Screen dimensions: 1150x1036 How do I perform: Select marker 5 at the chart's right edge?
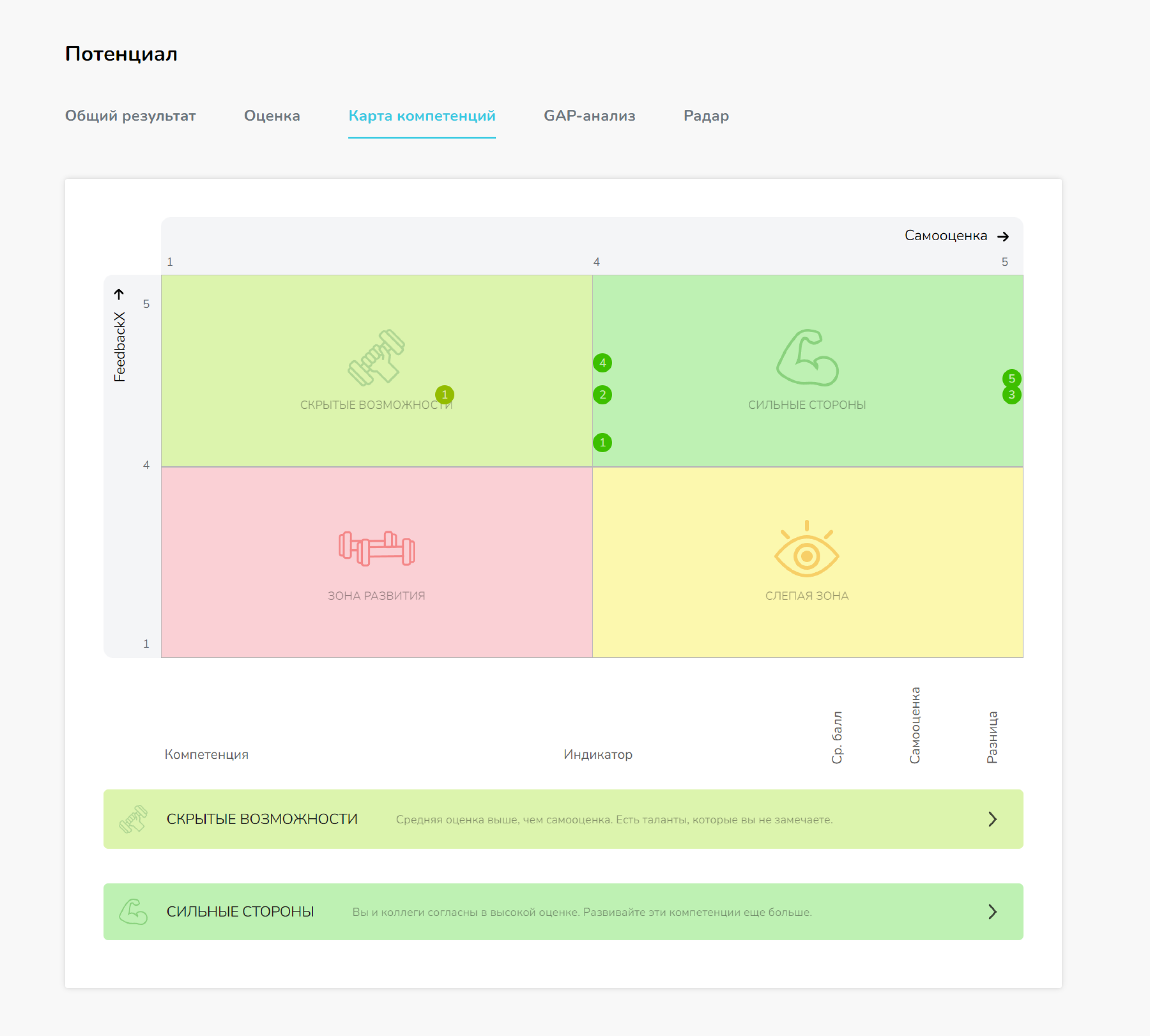1012,378
